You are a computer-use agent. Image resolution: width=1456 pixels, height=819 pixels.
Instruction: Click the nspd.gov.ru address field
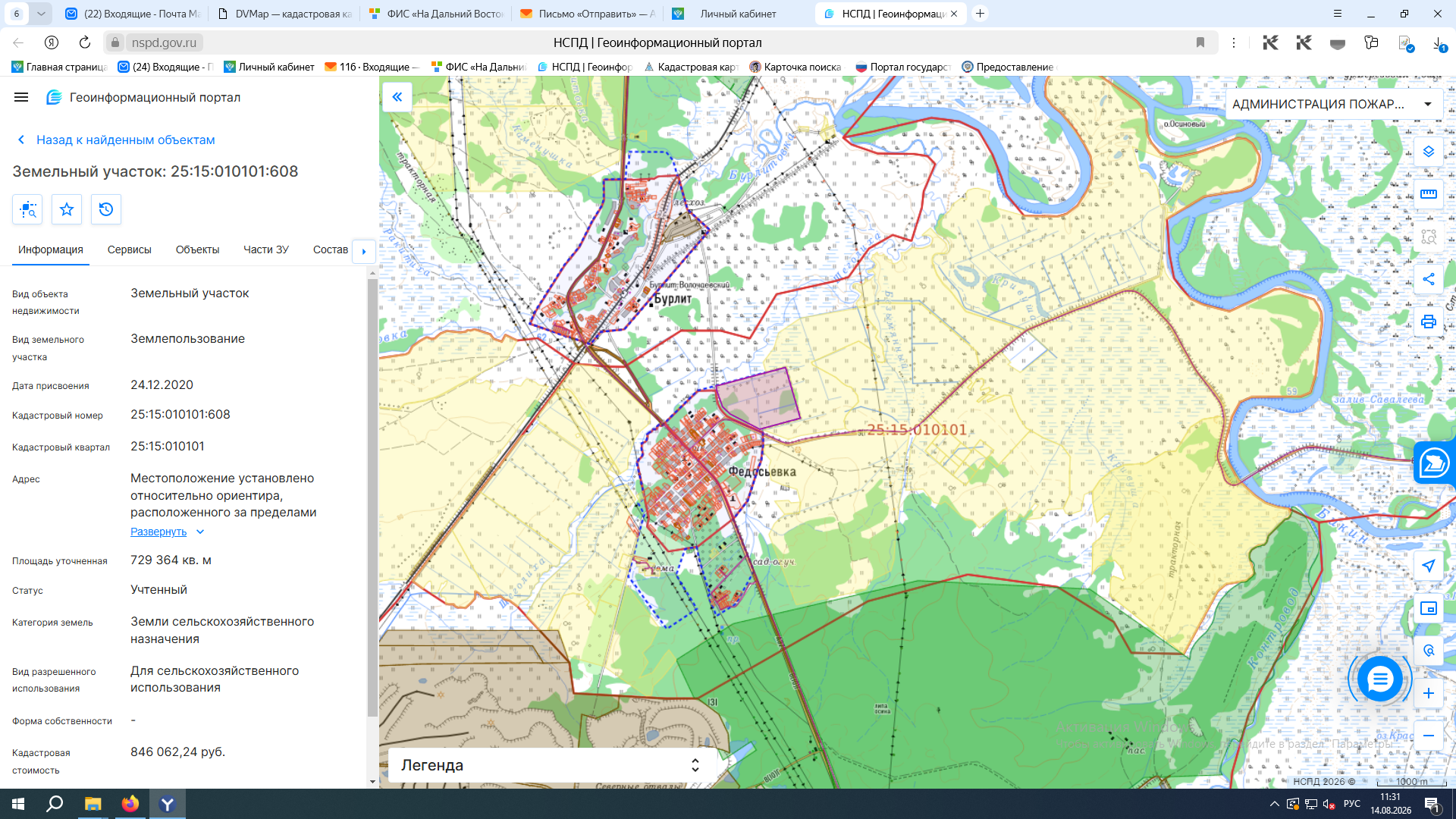click(164, 42)
